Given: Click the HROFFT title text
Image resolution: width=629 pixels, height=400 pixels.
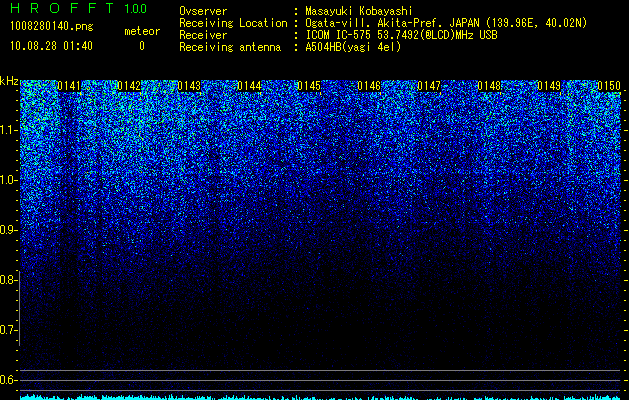Looking at the screenshot, I should pyautogui.click(x=62, y=8).
